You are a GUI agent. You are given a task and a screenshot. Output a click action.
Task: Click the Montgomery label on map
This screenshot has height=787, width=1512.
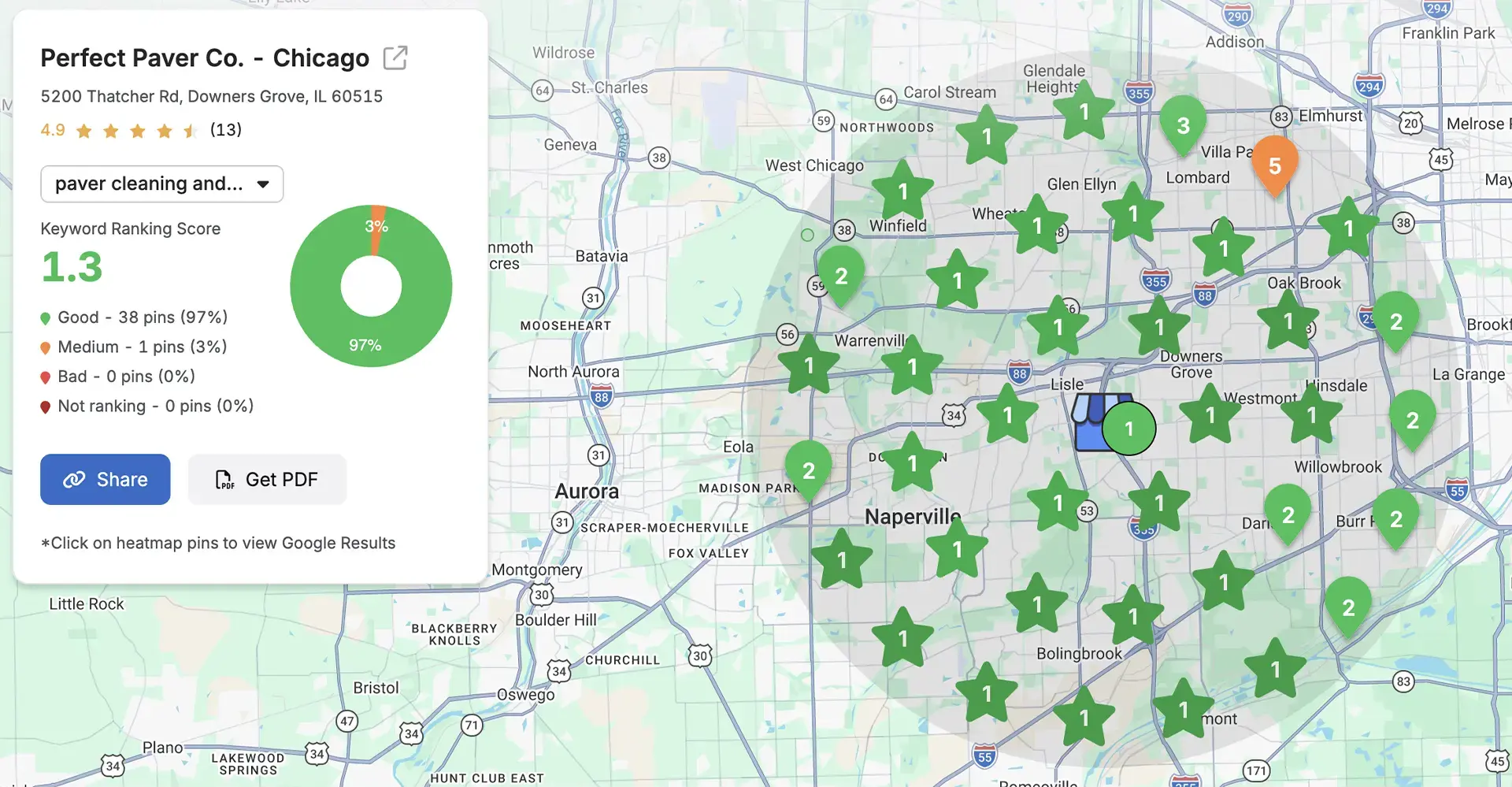click(x=537, y=570)
